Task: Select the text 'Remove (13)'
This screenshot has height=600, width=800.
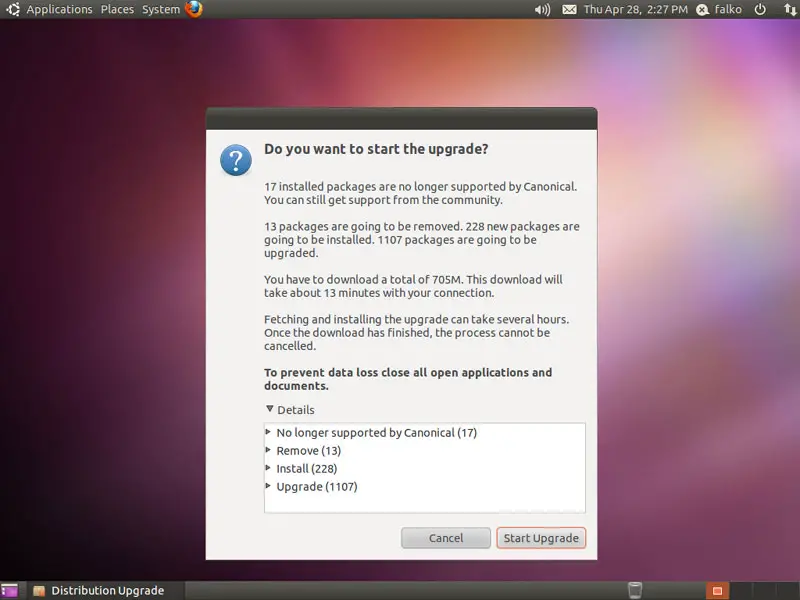Action: (309, 451)
